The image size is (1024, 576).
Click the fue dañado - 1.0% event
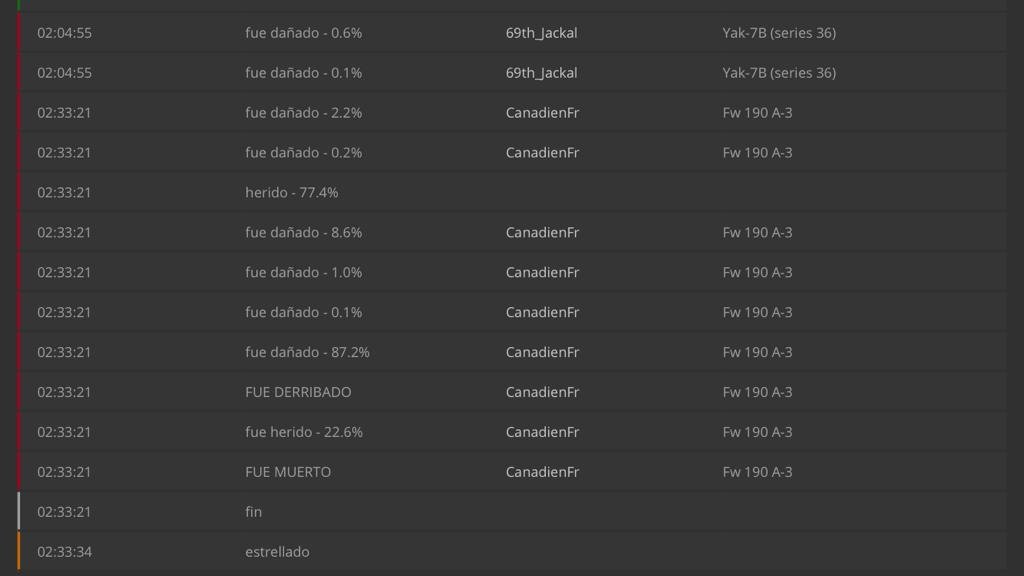303,272
